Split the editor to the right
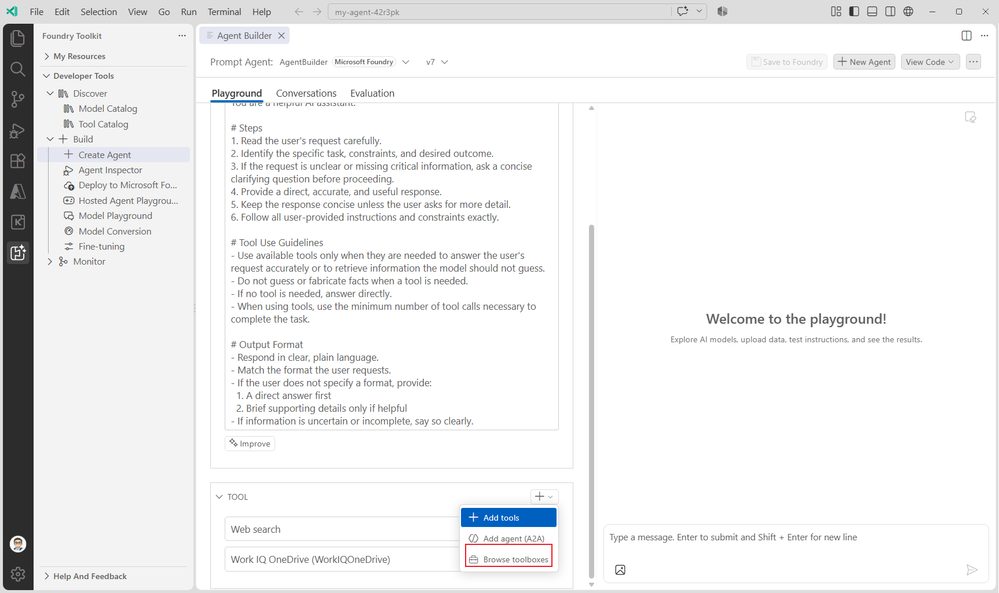Screen dimensions: 999x593 [967, 36]
